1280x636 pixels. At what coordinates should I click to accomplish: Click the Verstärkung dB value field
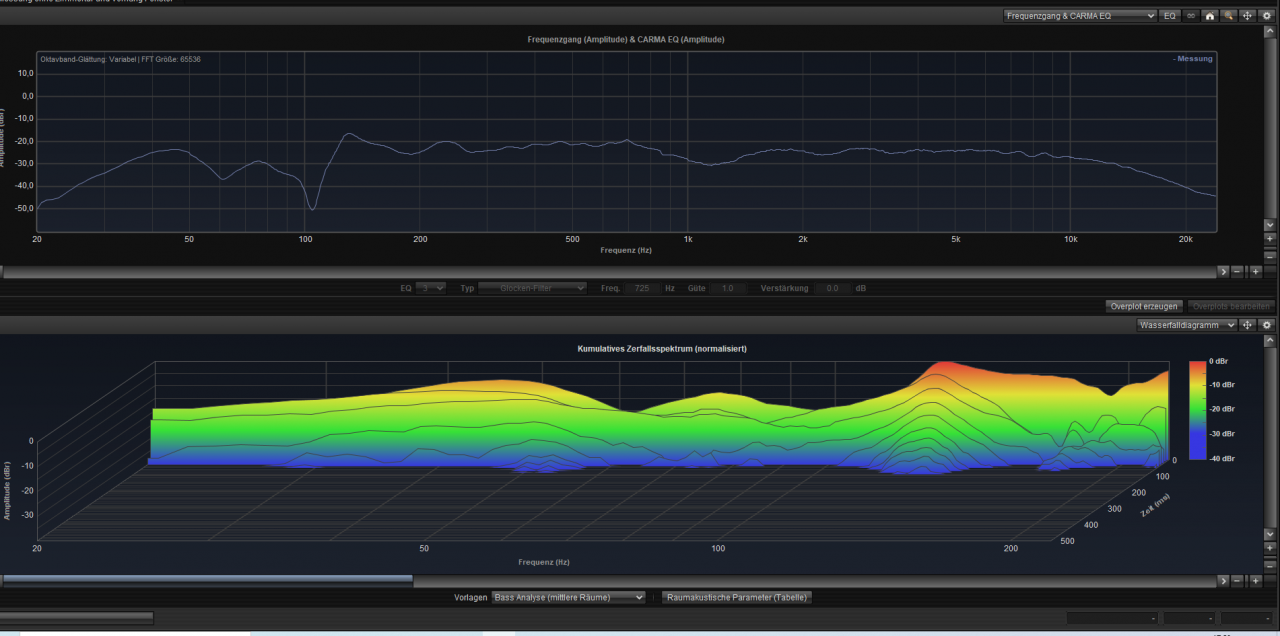[x=831, y=288]
